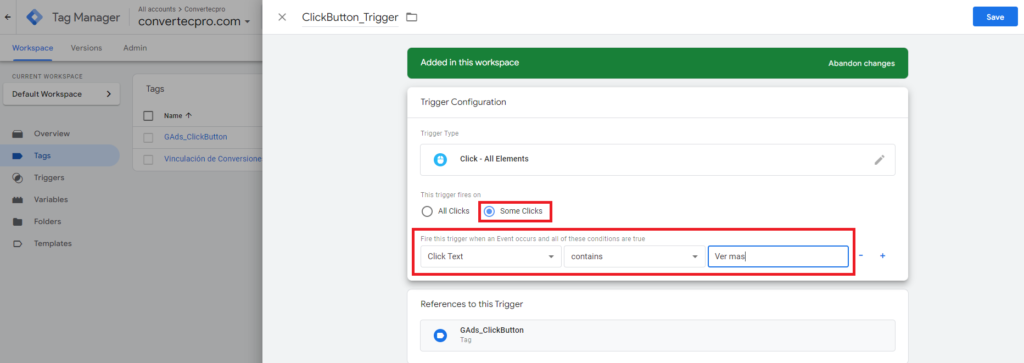This screenshot has height=363, width=1024.
Task: Select the All Clicks radio button
Action: pyautogui.click(x=427, y=211)
